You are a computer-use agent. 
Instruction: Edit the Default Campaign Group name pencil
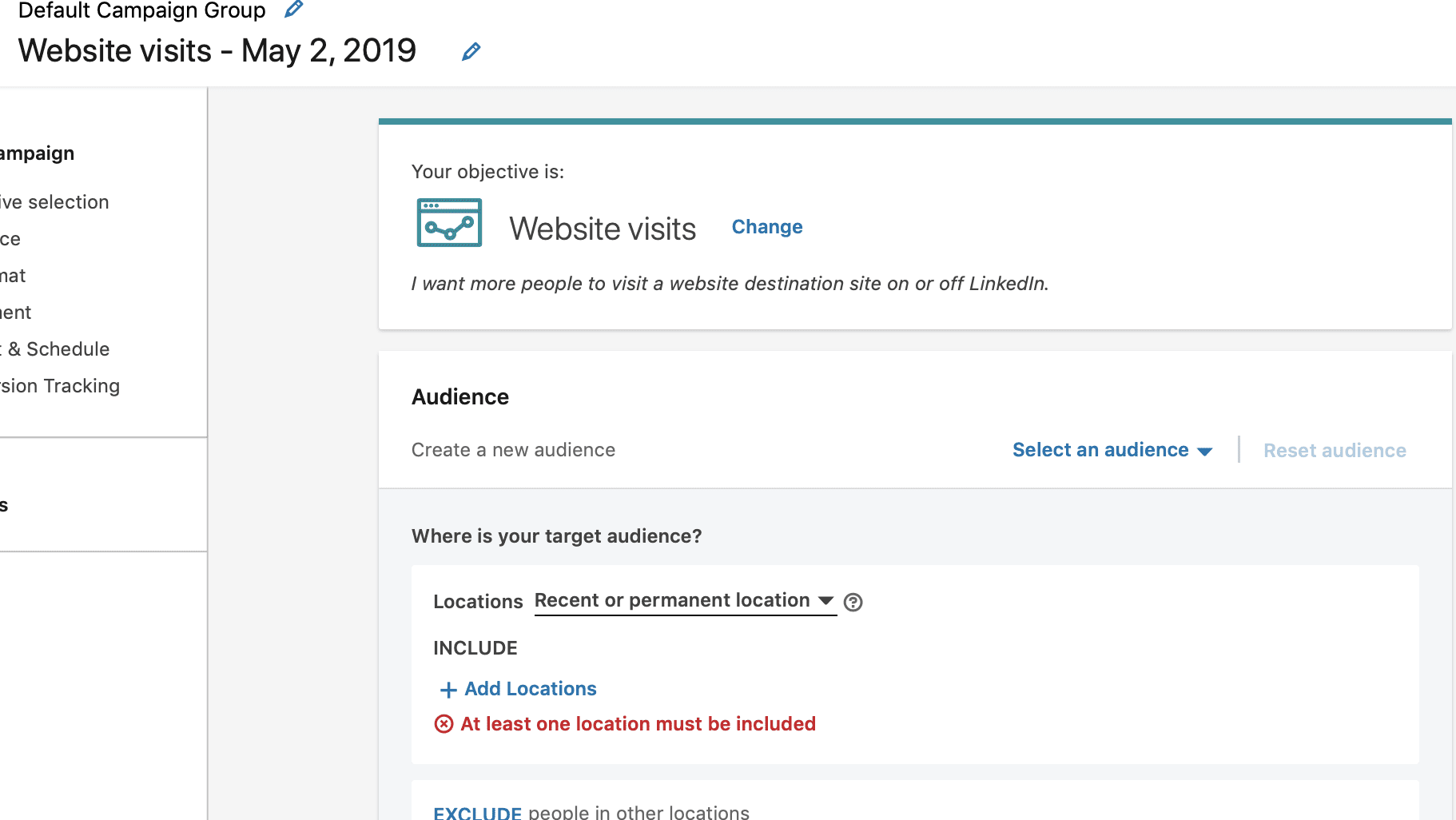(293, 9)
